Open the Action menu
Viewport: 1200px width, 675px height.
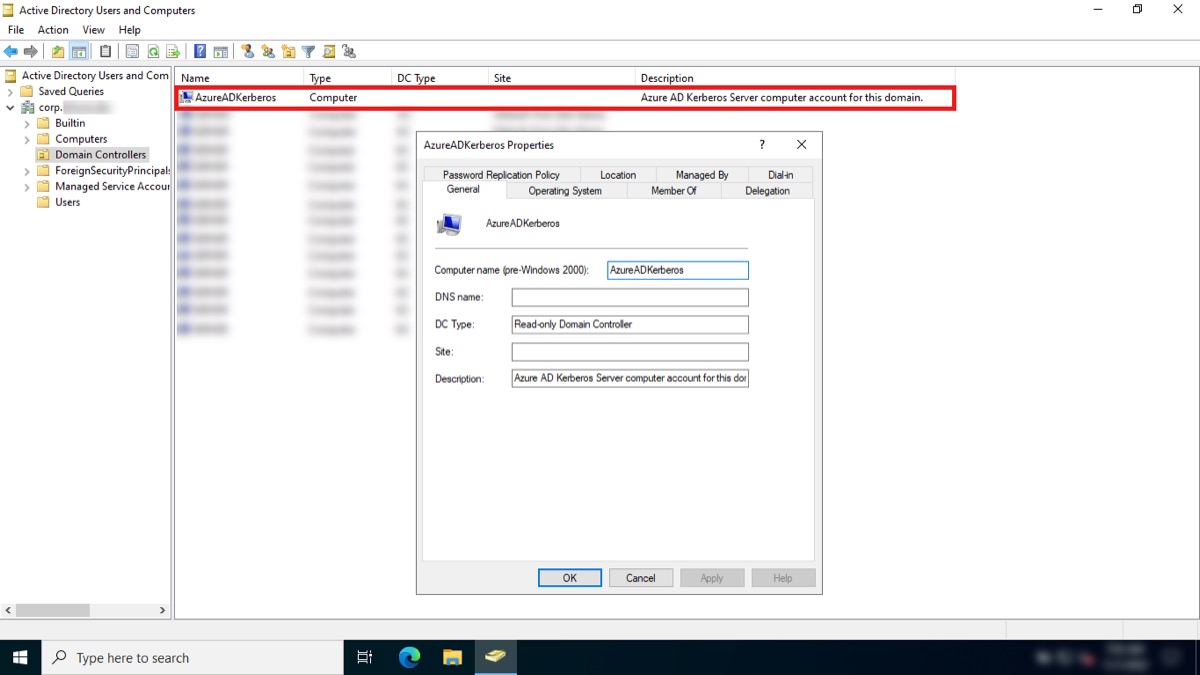pyautogui.click(x=53, y=30)
